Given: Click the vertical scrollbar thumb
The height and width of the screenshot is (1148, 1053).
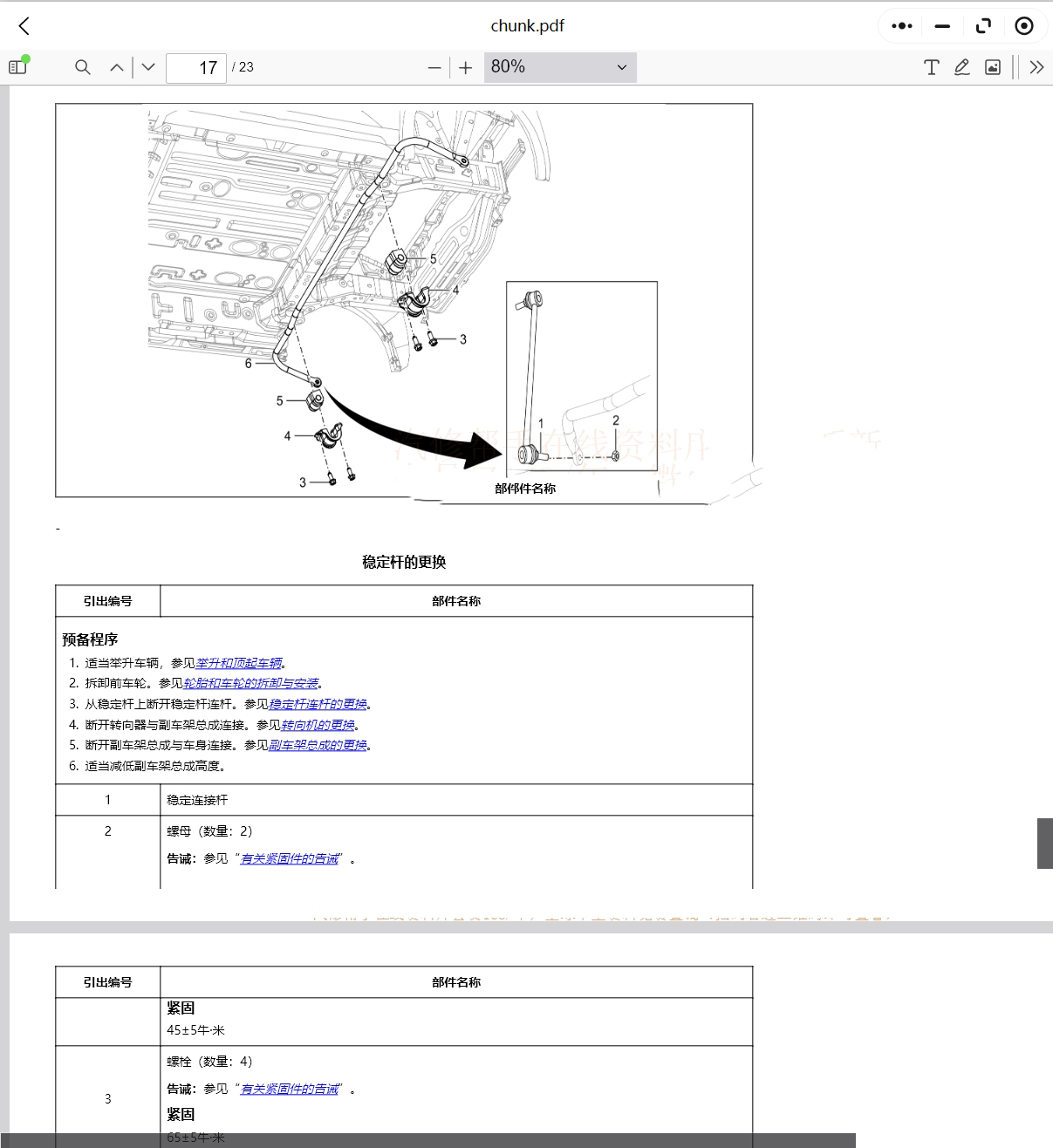Looking at the screenshot, I should (x=1044, y=843).
